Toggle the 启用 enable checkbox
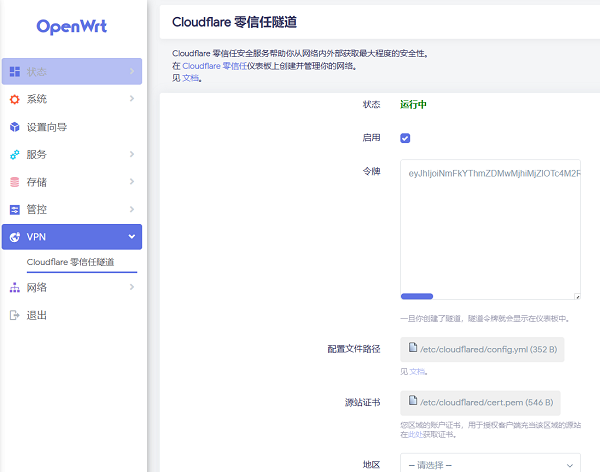 pyautogui.click(x=406, y=138)
